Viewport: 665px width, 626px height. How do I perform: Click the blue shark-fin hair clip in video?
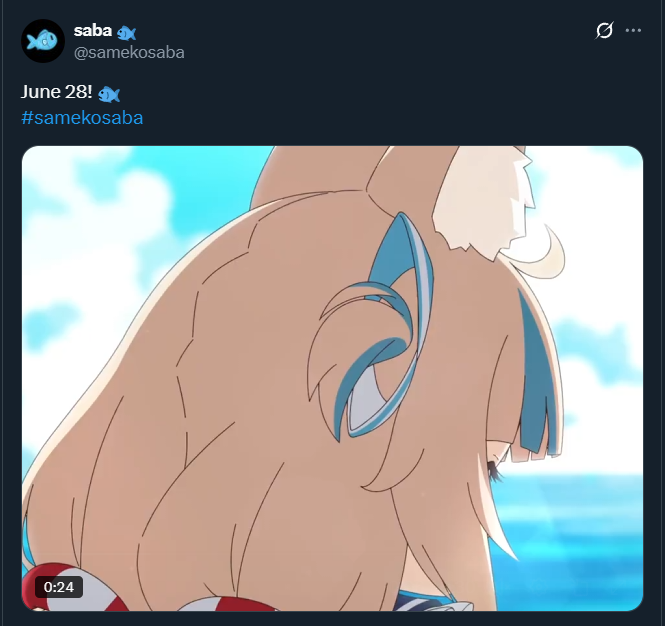tap(380, 331)
